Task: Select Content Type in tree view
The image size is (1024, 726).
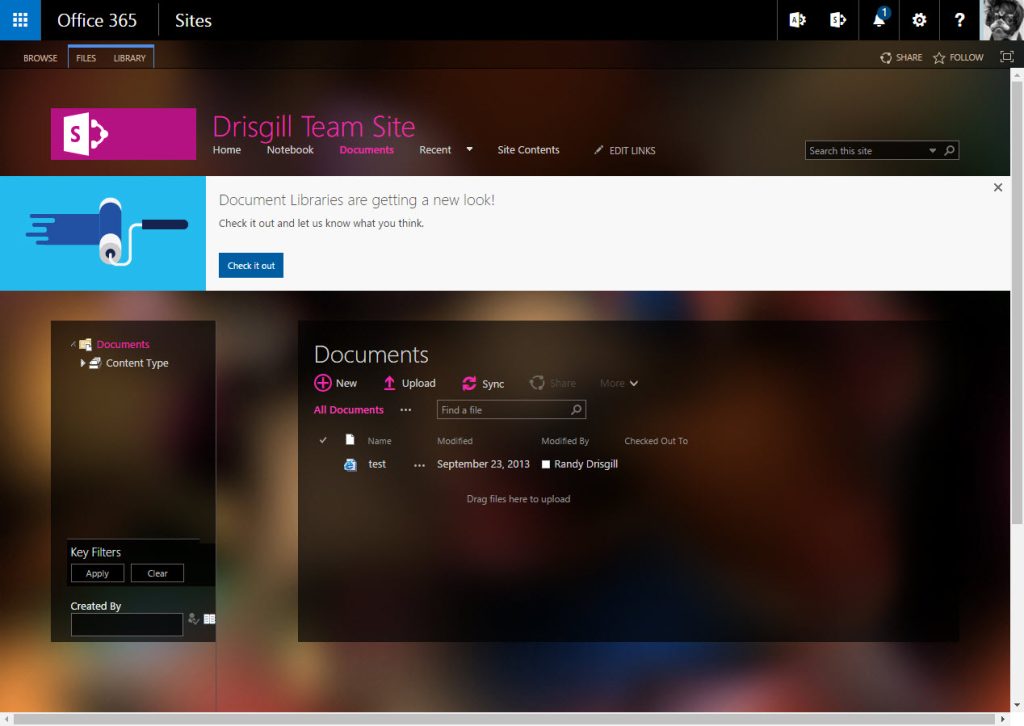Action: 137,363
